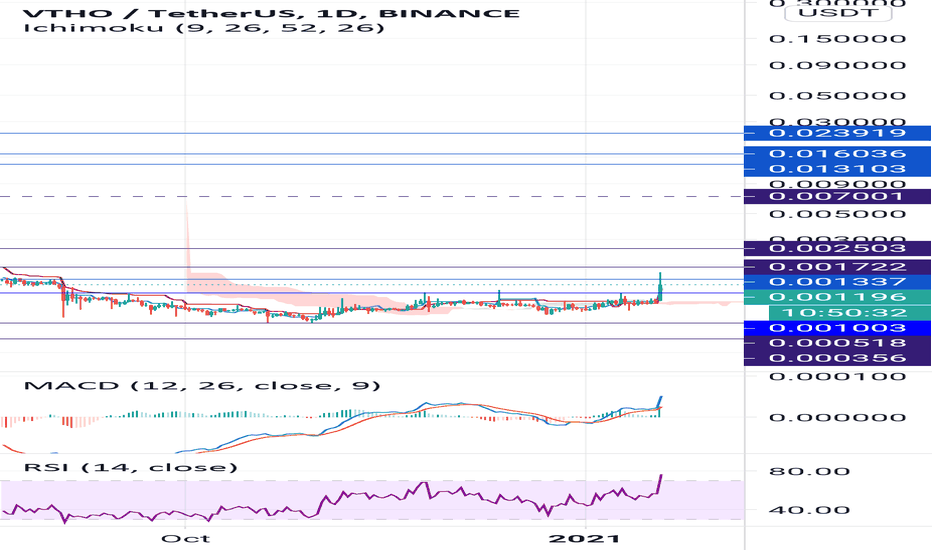The width and height of the screenshot is (932, 550).
Task: Click the RSI axis value 80.00
Action: (x=809, y=472)
